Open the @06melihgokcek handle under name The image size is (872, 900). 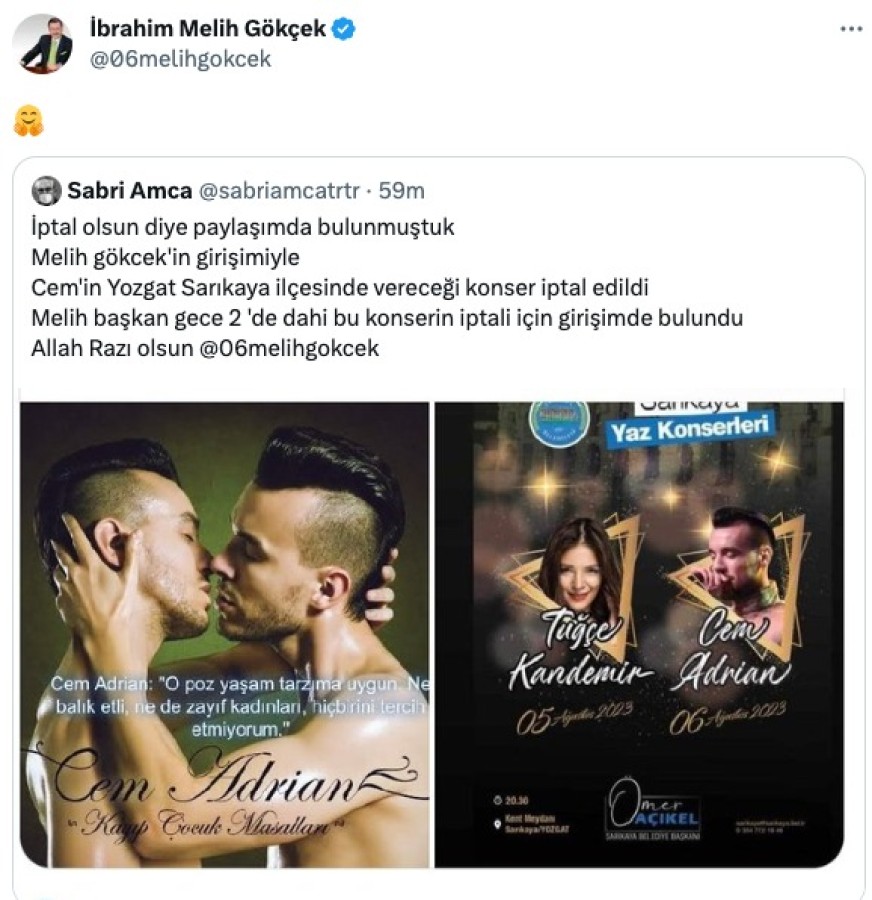(180, 59)
